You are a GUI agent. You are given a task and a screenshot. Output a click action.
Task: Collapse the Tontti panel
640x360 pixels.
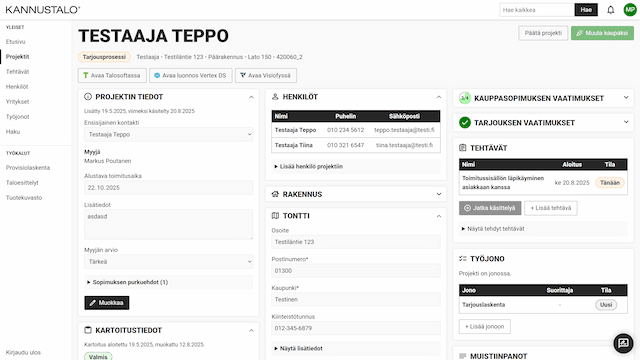(439, 216)
